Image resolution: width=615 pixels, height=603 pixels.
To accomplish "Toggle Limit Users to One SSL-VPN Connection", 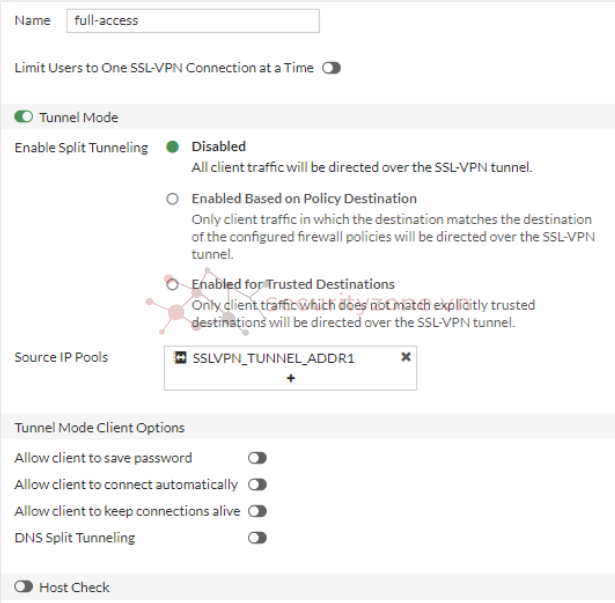I will pos(331,68).
